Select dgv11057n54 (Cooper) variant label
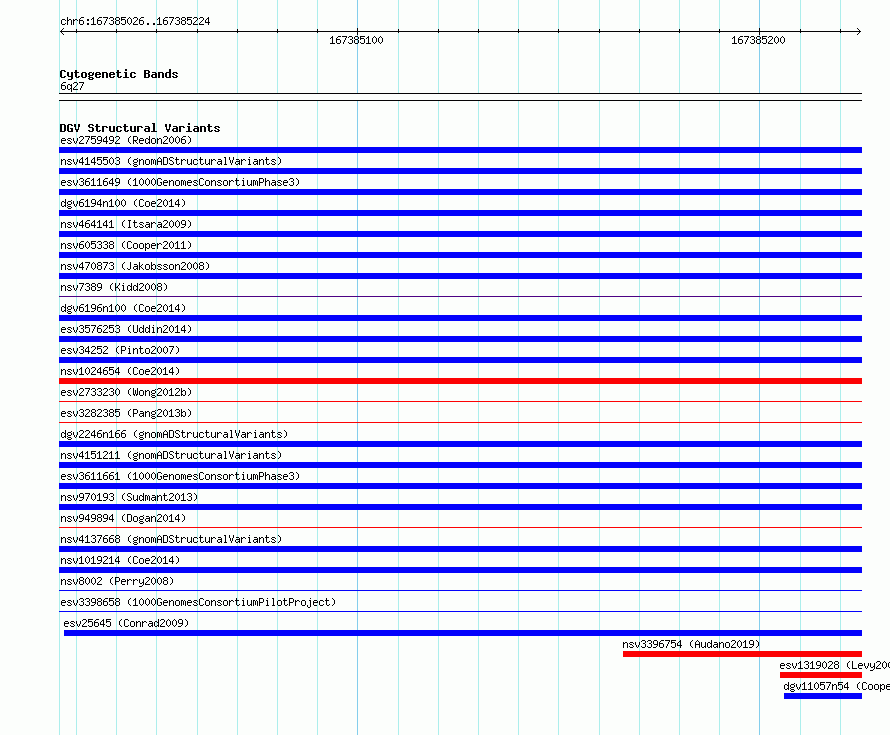The width and height of the screenshot is (890, 735). tap(837, 686)
